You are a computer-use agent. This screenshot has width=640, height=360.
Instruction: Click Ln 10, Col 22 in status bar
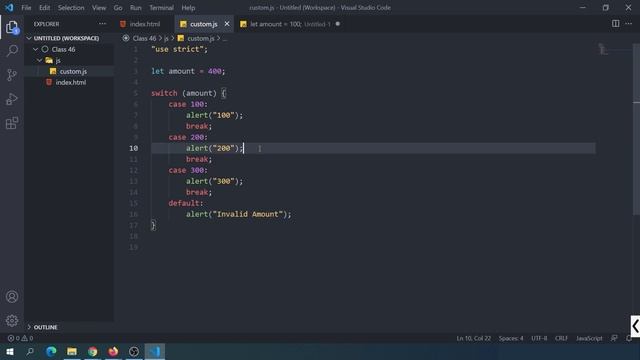[x=473, y=338]
